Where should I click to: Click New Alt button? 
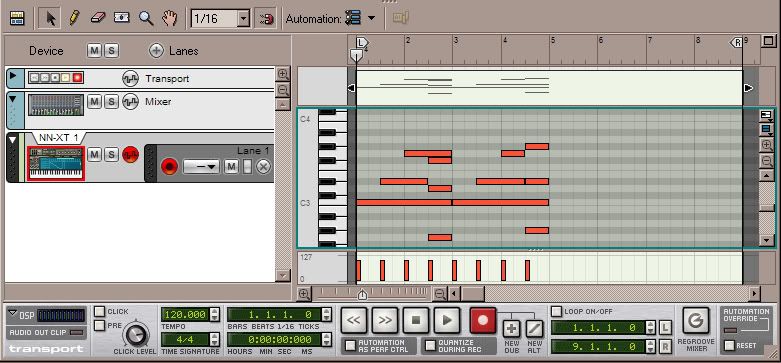click(534, 329)
